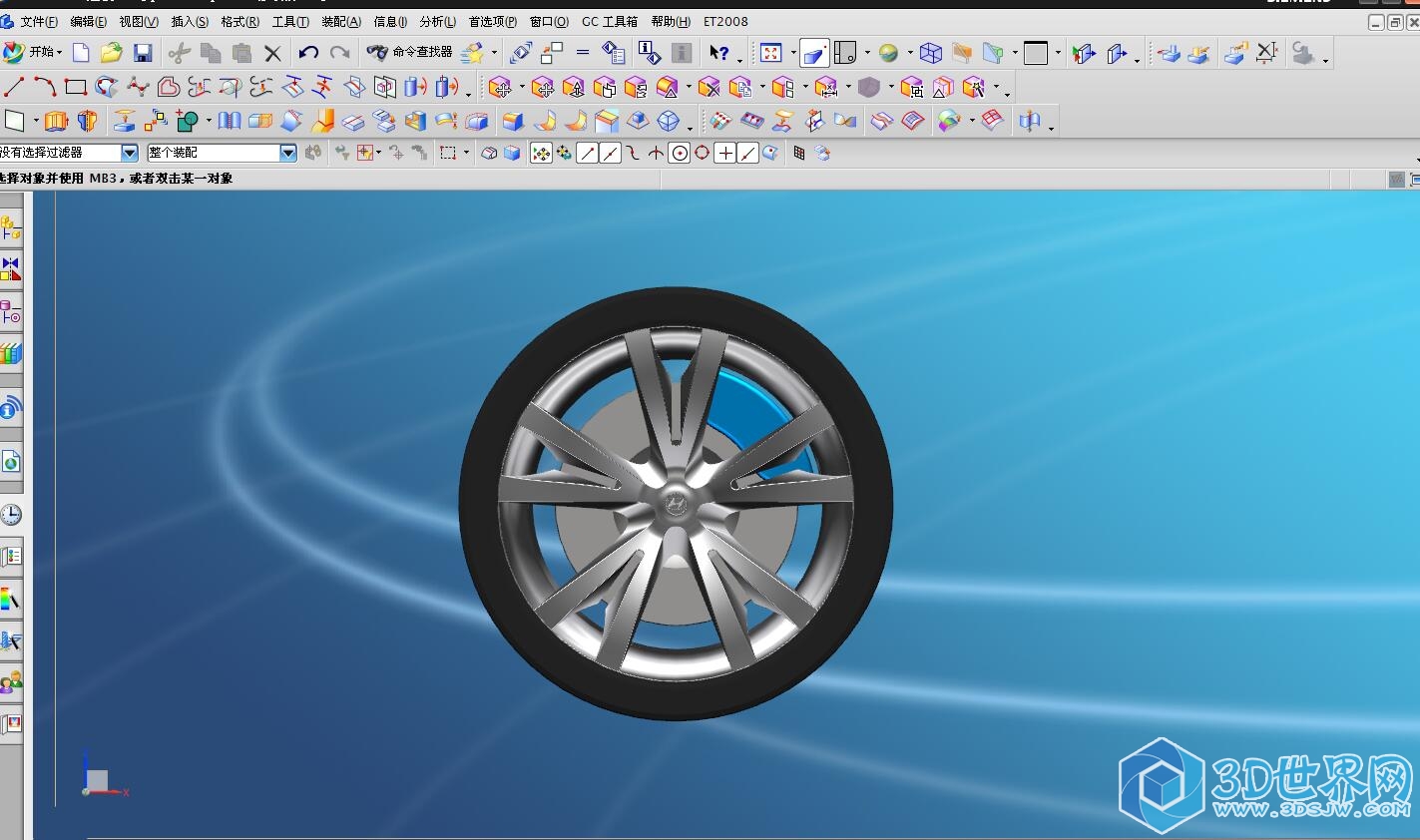
Task: Click the Copy icon in standard toolbar
Action: 211,53
